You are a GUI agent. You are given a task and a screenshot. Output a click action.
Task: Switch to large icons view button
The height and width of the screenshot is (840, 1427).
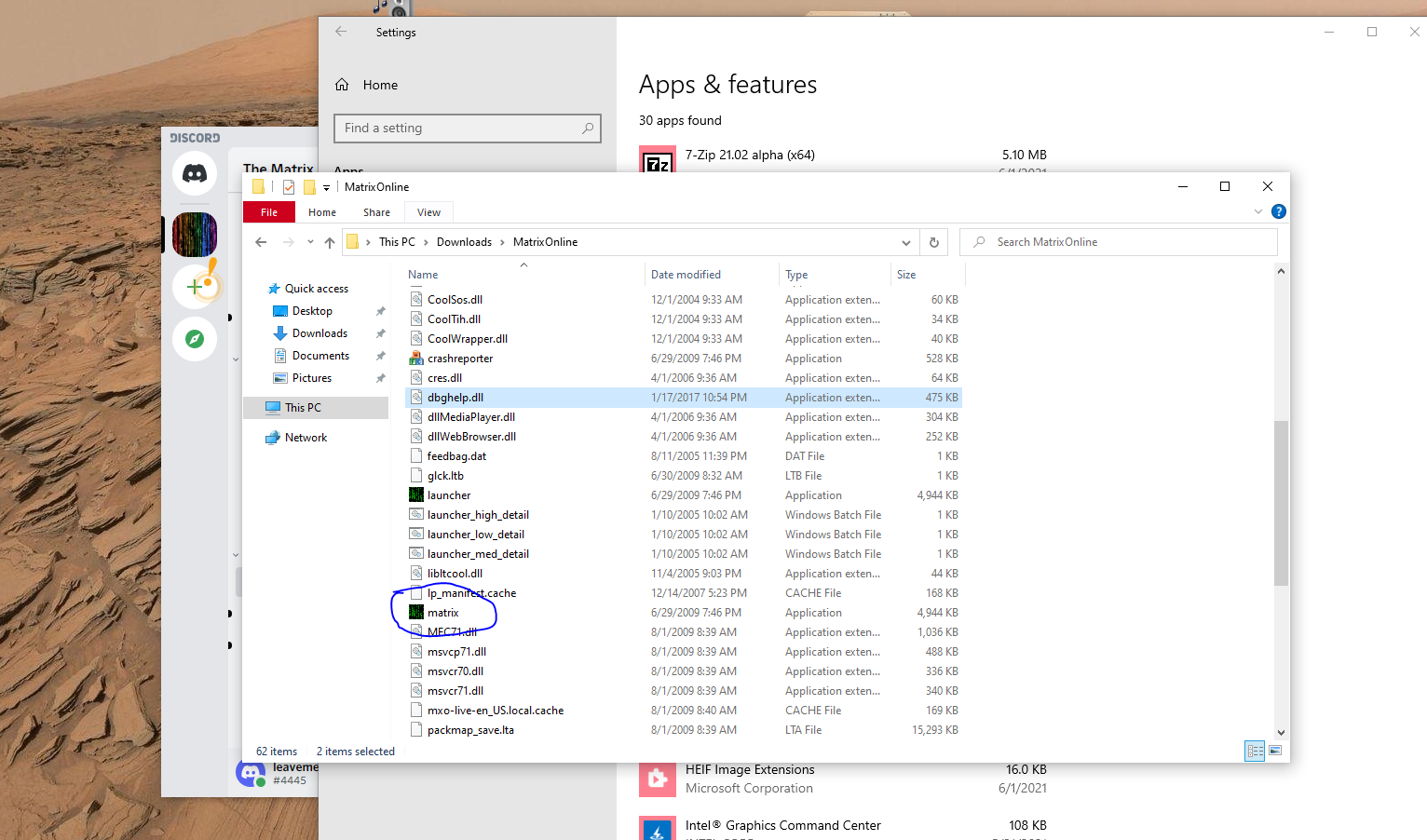[x=1275, y=751]
